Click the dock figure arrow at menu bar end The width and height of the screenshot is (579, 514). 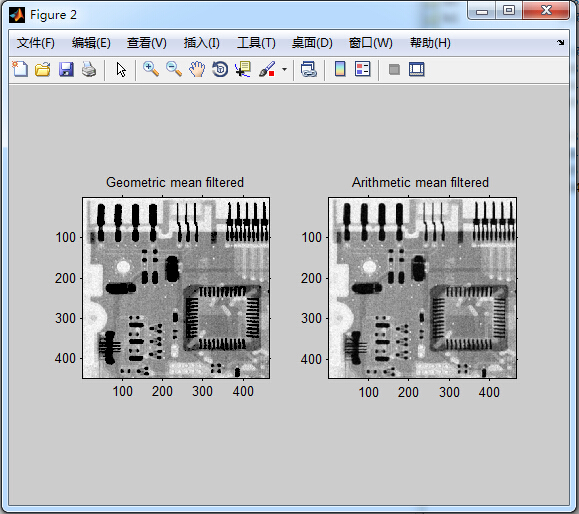point(561,42)
